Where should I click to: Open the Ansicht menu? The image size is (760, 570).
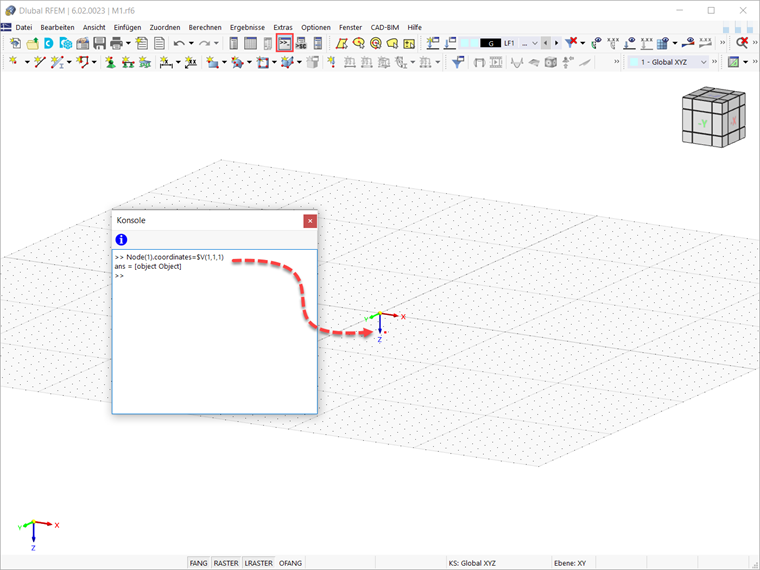click(x=94, y=28)
